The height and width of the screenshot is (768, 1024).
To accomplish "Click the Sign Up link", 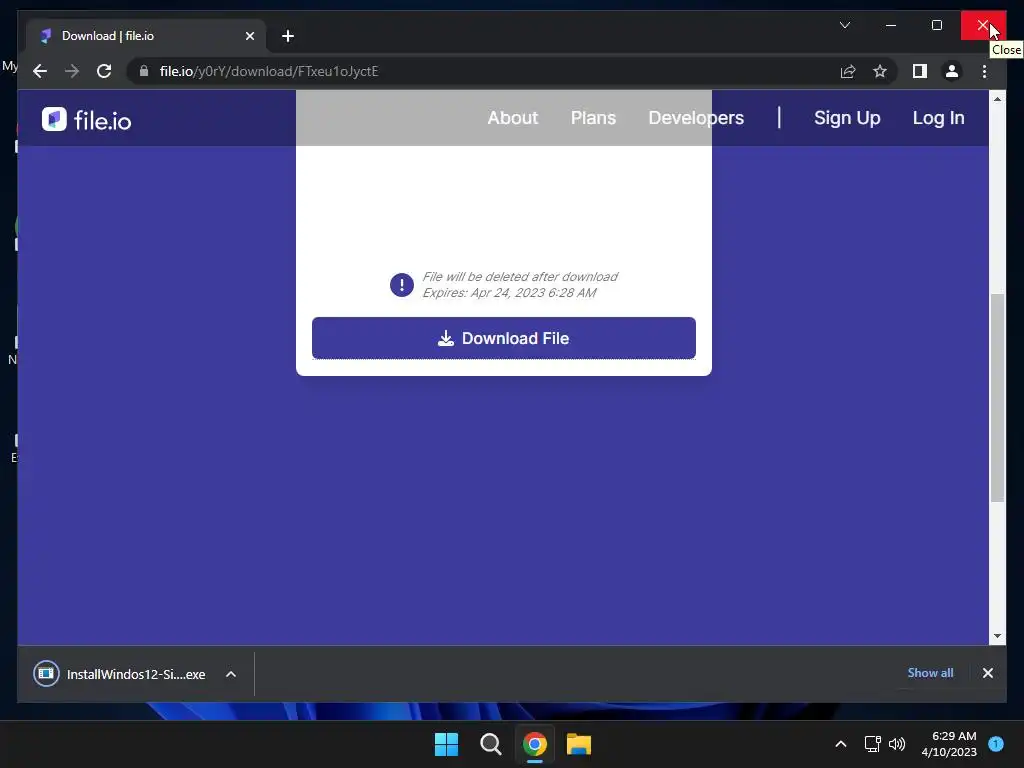I will click(847, 118).
